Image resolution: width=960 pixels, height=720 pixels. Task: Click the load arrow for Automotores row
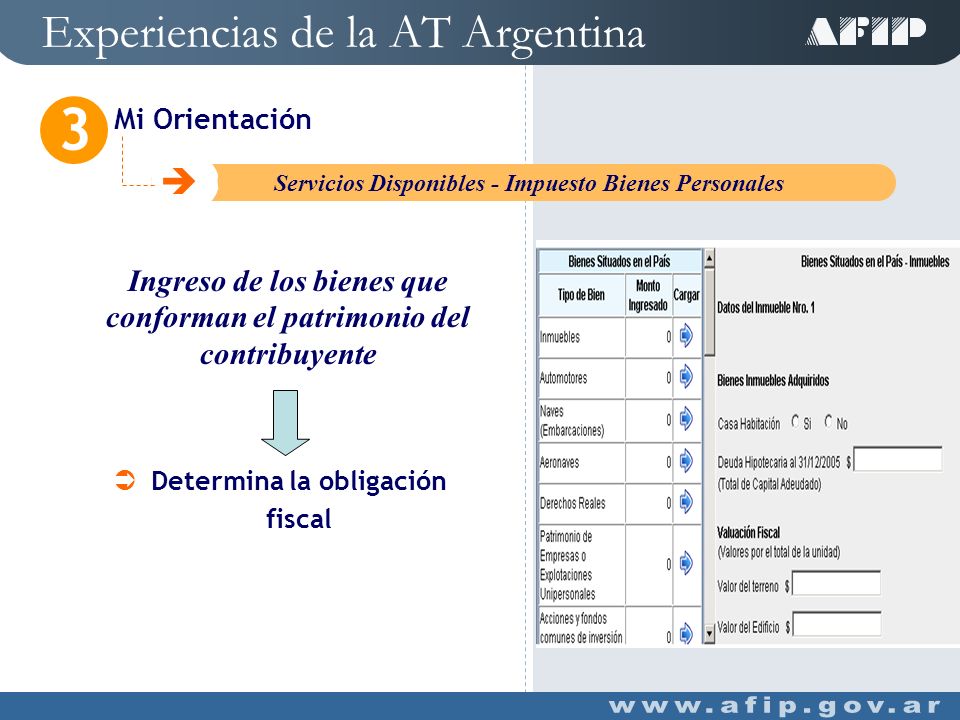coord(686,377)
